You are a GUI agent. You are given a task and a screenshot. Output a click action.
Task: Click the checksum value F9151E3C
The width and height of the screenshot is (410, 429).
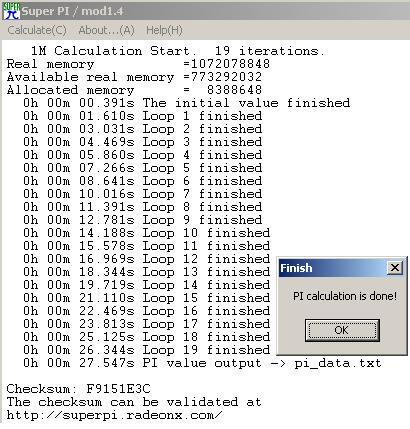click(x=119, y=389)
